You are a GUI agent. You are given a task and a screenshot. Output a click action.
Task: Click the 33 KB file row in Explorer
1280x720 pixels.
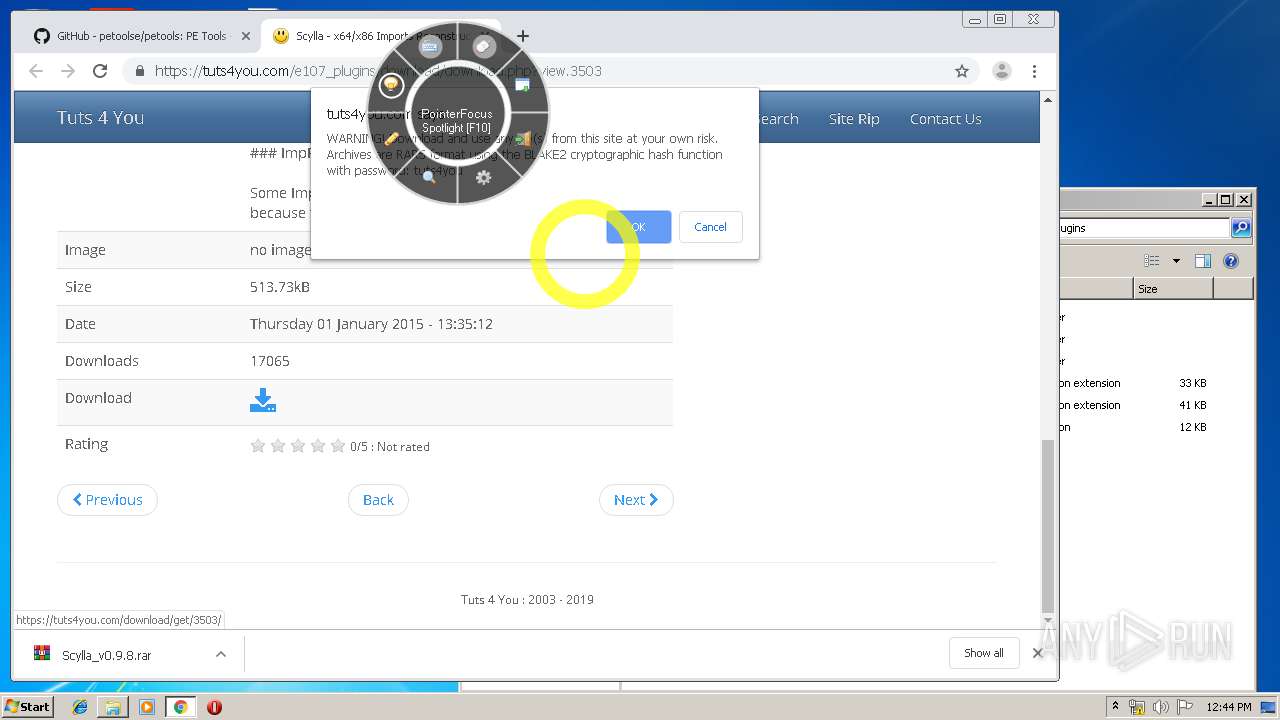point(1156,383)
